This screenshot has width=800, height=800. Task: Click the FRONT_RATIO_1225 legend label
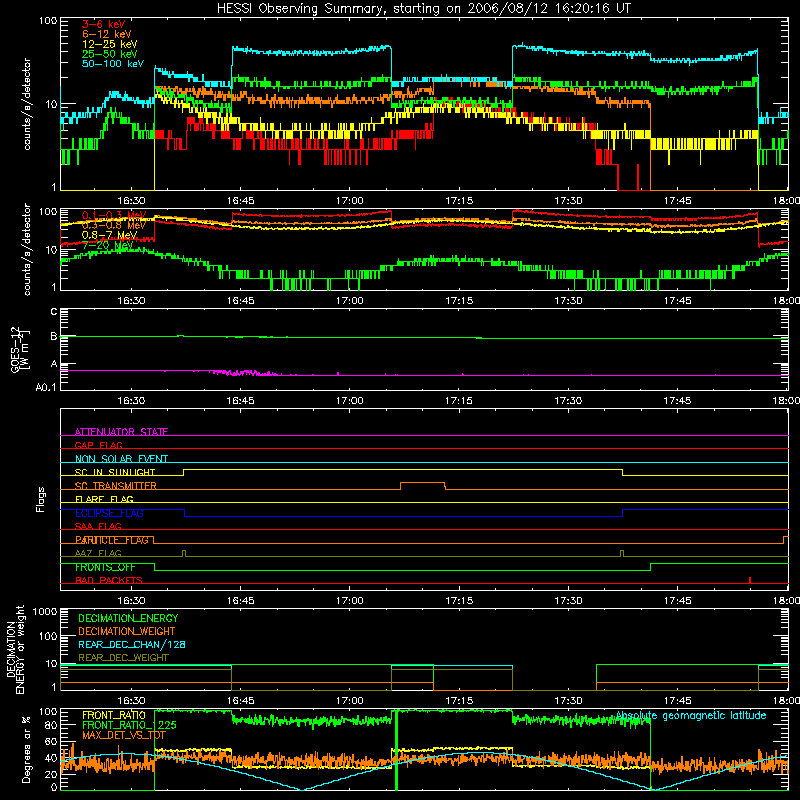coord(129,725)
